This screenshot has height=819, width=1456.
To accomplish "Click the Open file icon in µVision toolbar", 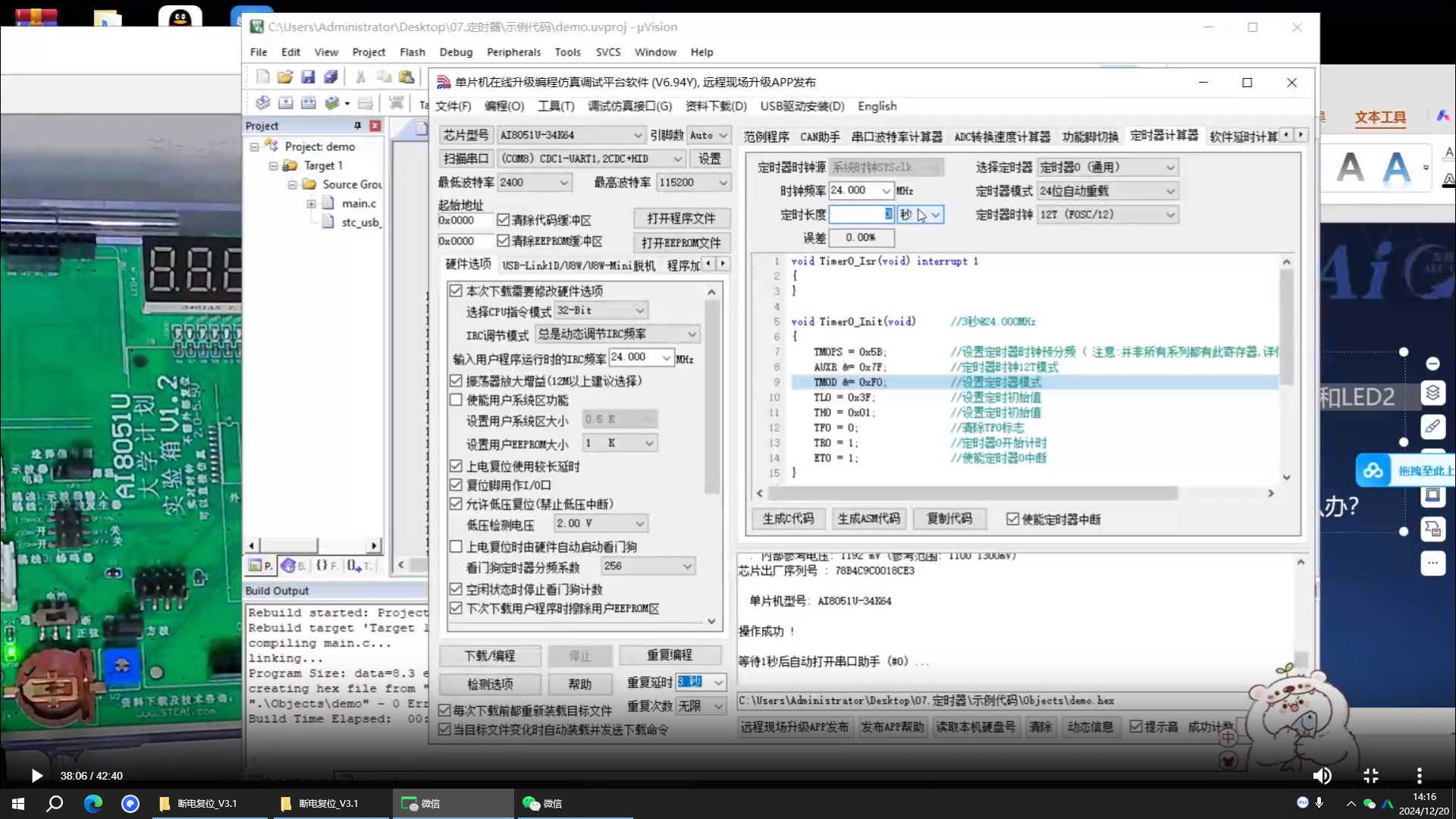I will pos(285,77).
